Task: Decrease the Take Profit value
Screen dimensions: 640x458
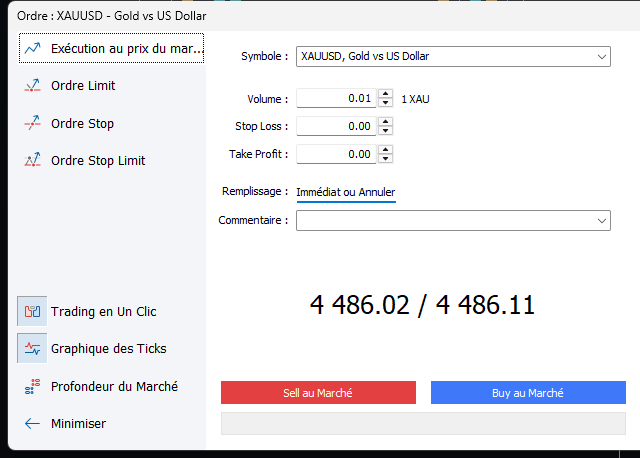Action: [385, 158]
